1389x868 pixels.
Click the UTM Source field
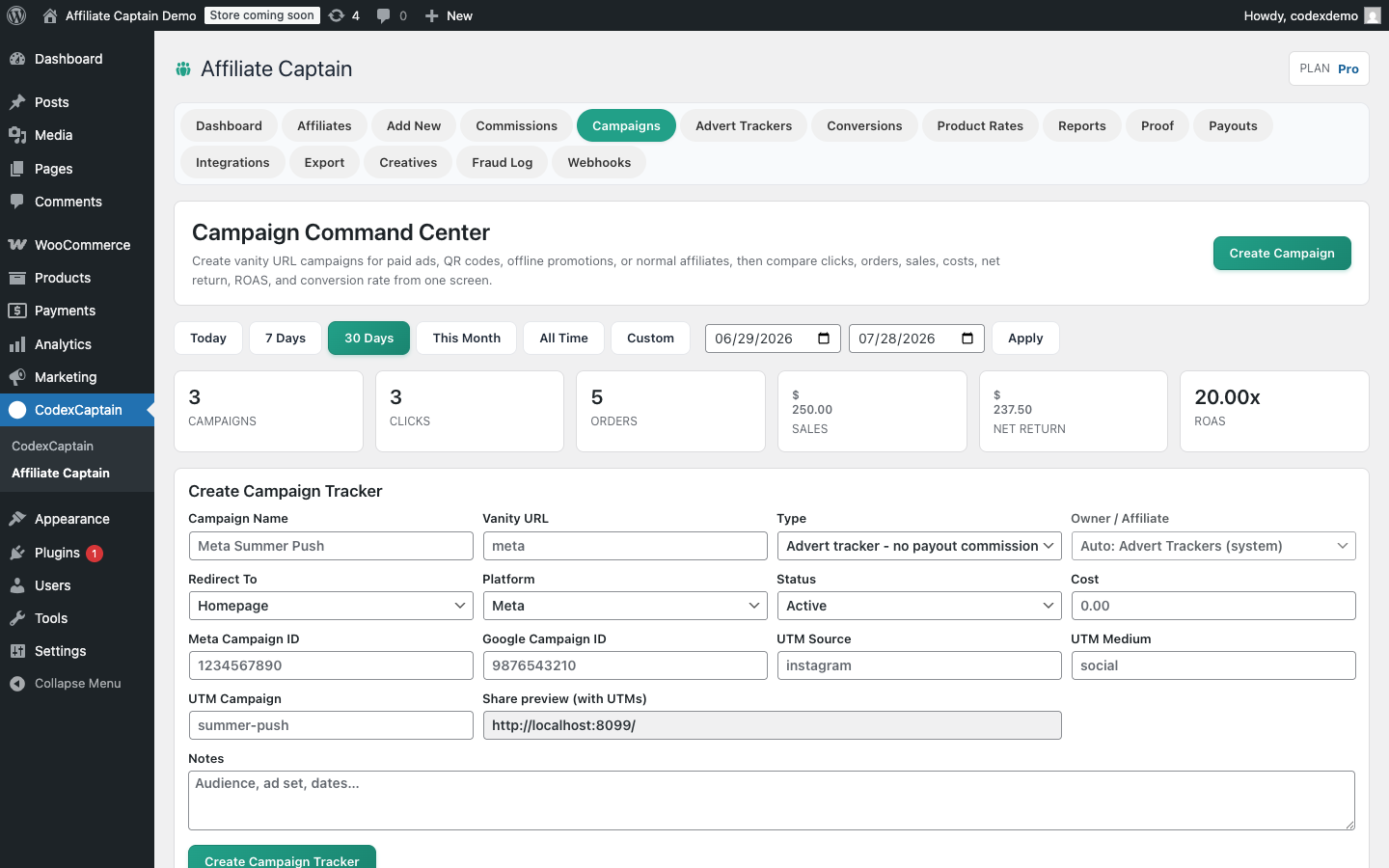pyautogui.click(x=919, y=665)
